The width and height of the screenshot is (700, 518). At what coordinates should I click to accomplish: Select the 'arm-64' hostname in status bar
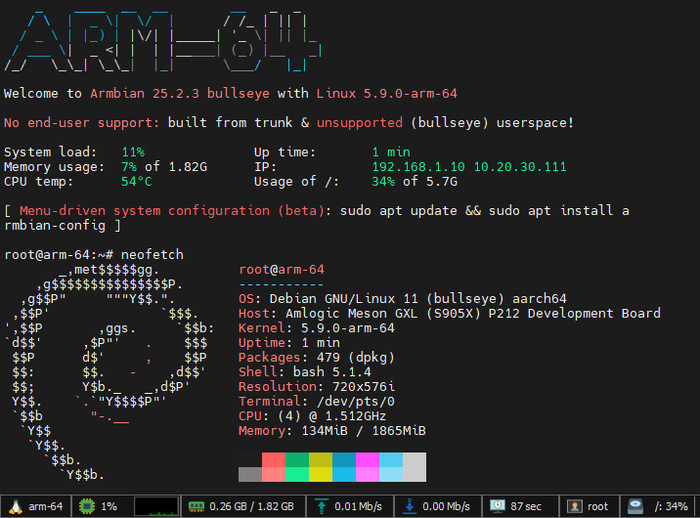pyautogui.click(x=46, y=506)
